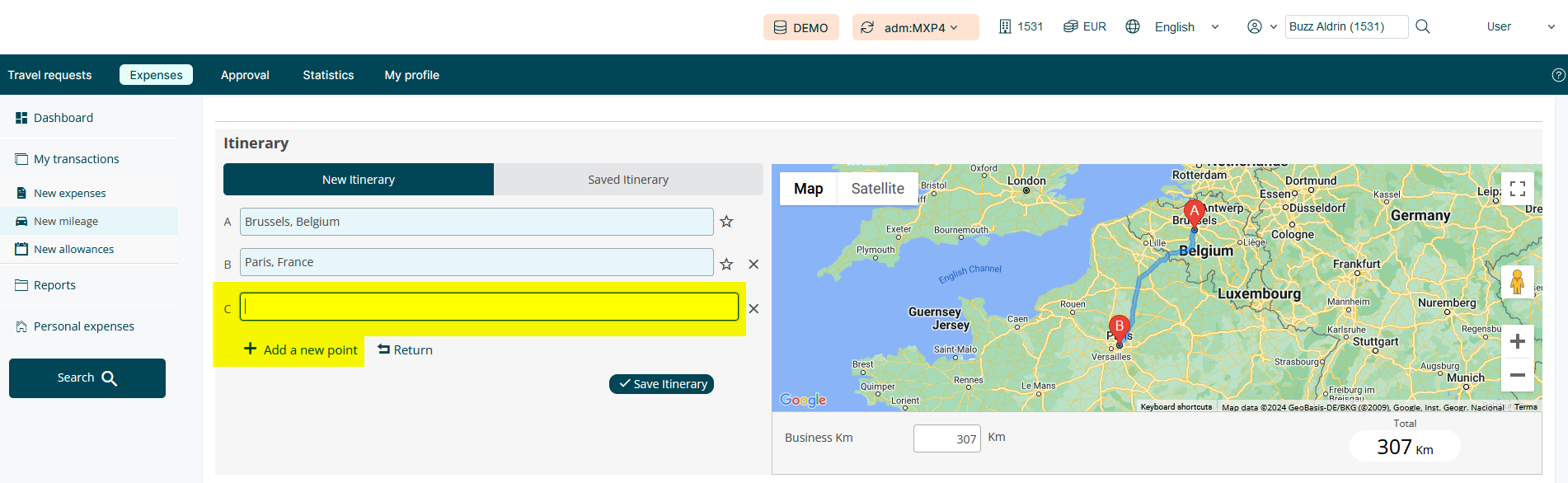Click the search magnifier icon in header
This screenshot has width=1568, height=483.
[1422, 26]
